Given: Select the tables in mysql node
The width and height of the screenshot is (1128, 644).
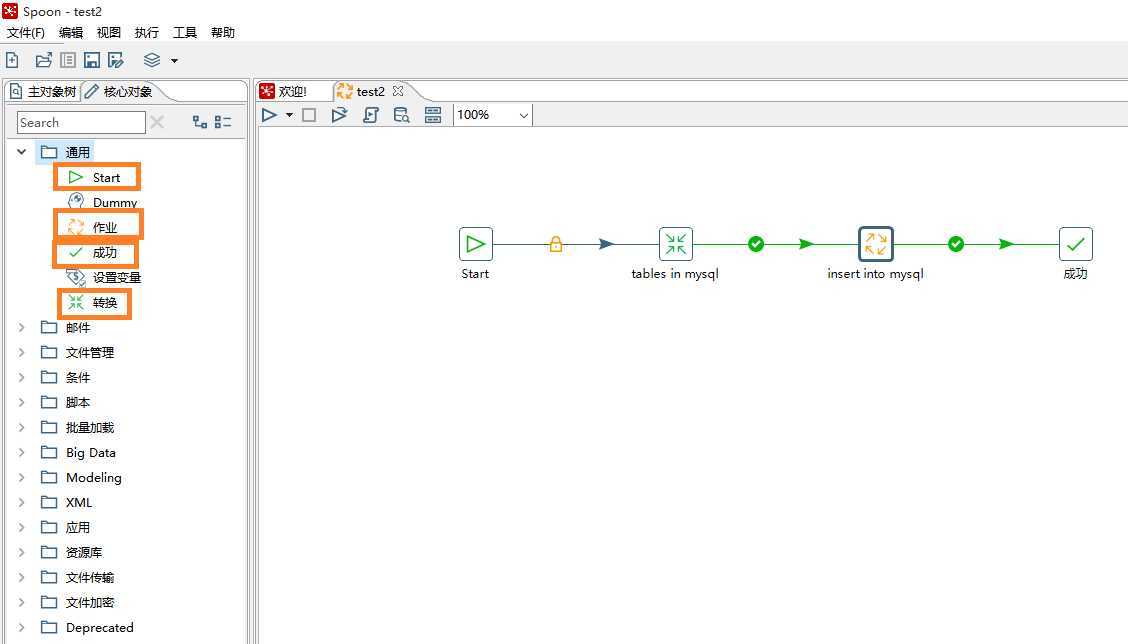Looking at the screenshot, I should (676, 244).
